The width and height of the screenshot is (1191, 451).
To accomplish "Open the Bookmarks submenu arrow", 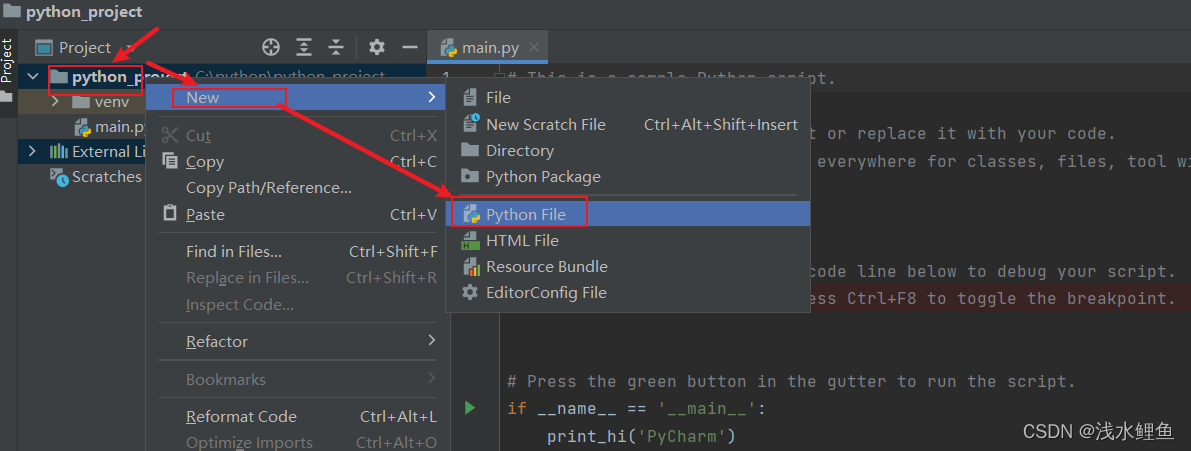I will click(x=432, y=377).
